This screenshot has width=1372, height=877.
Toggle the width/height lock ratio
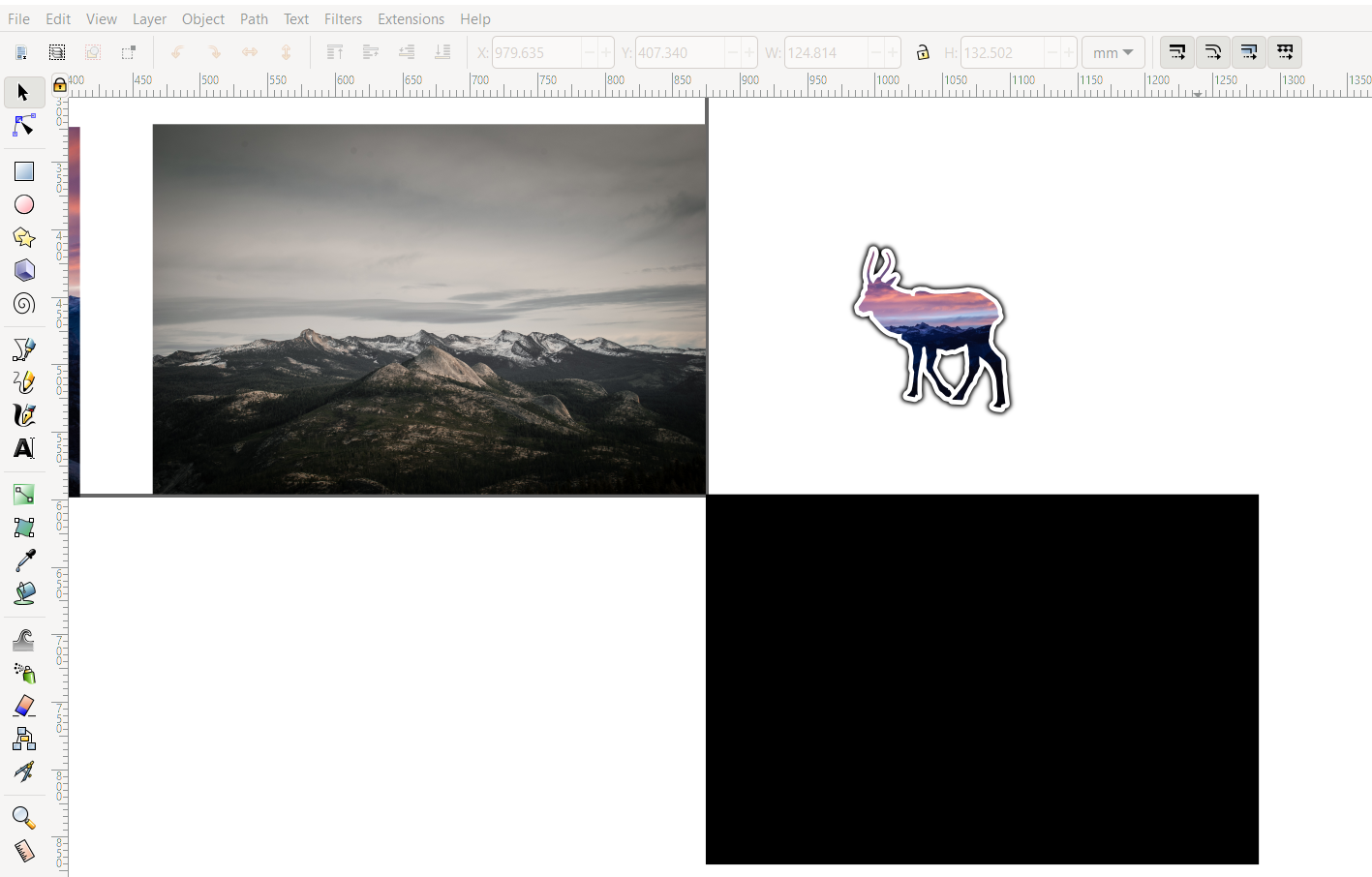(x=923, y=52)
